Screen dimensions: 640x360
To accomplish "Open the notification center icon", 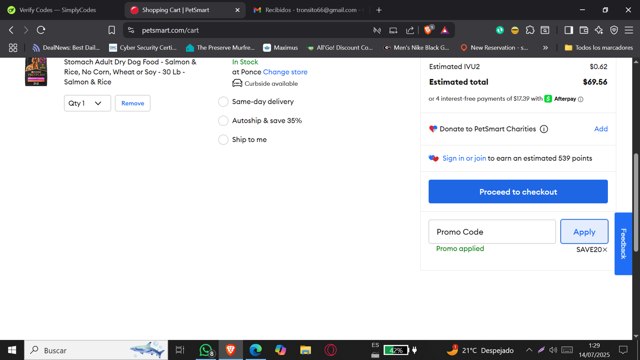I will [623, 350].
